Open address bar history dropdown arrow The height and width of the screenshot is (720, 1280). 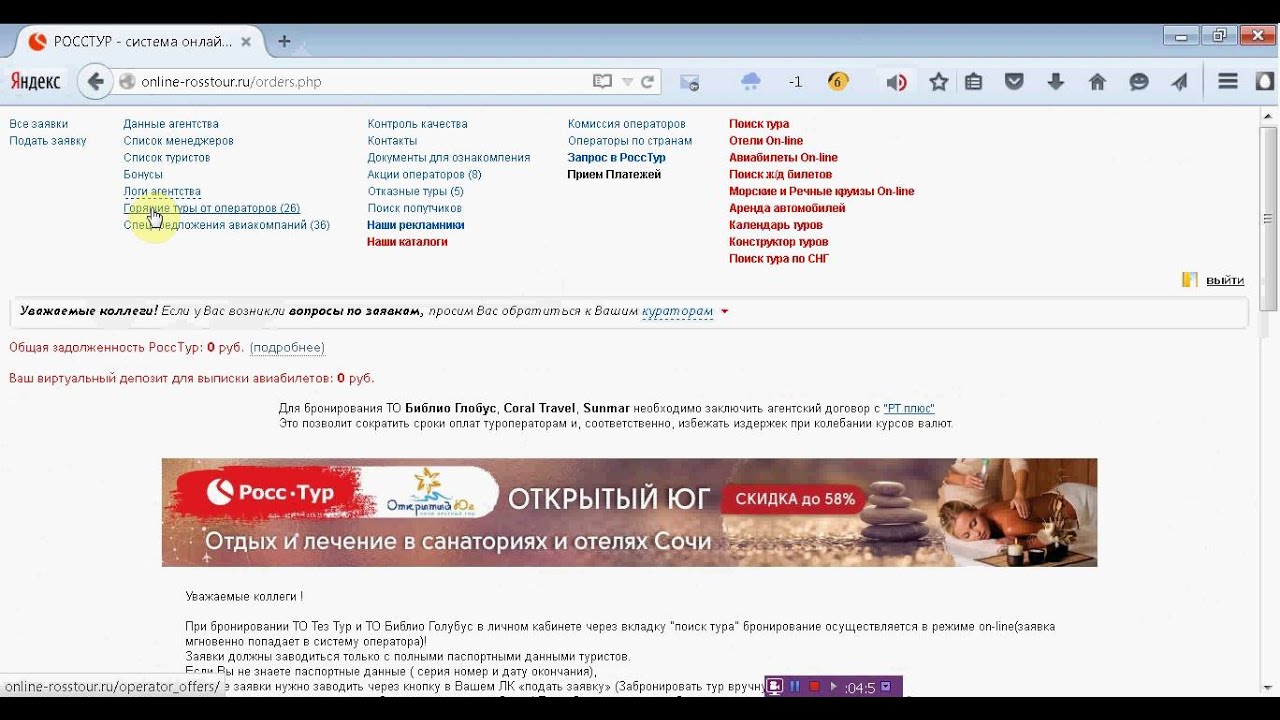pyautogui.click(x=627, y=82)
